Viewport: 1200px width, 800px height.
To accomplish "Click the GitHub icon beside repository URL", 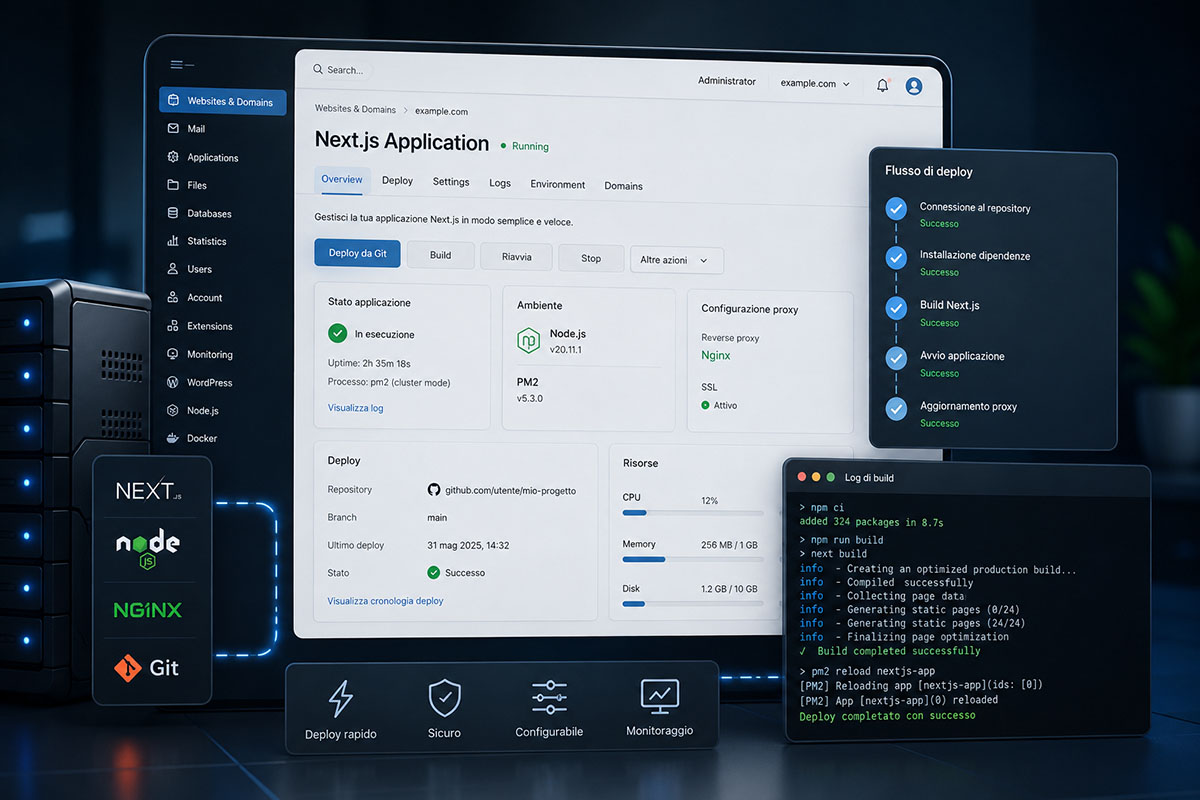I will pyautogui.click(x=434, y=490).
